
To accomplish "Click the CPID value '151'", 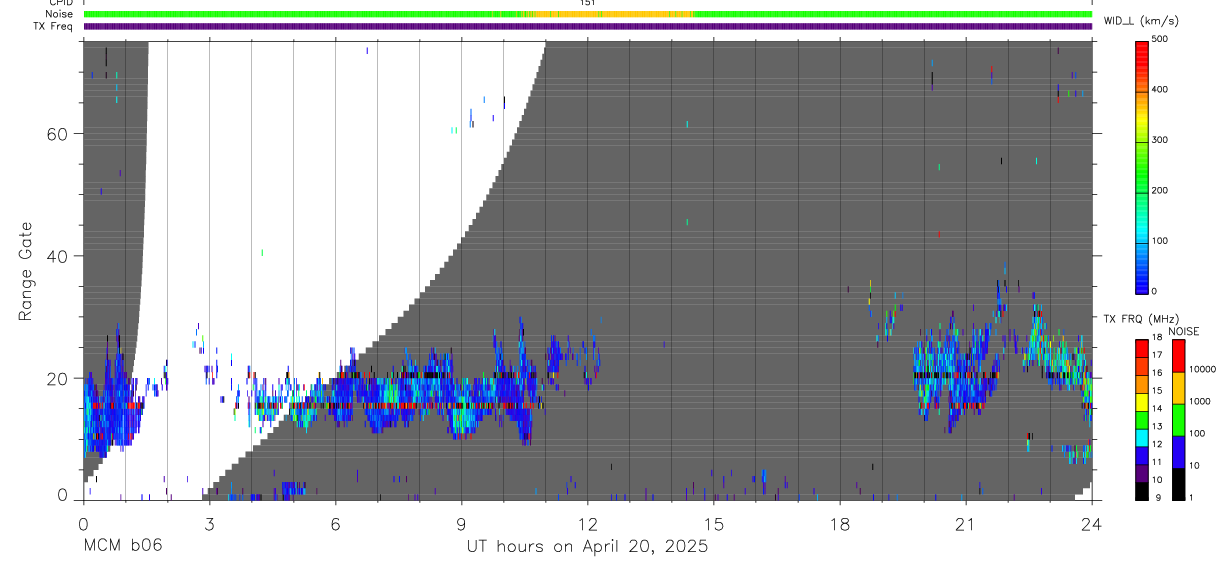I will [587, 3].
